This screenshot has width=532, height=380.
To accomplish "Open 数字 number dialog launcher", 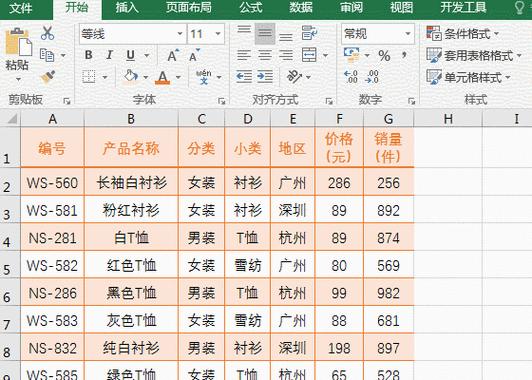I will click(x=412, y=101).
